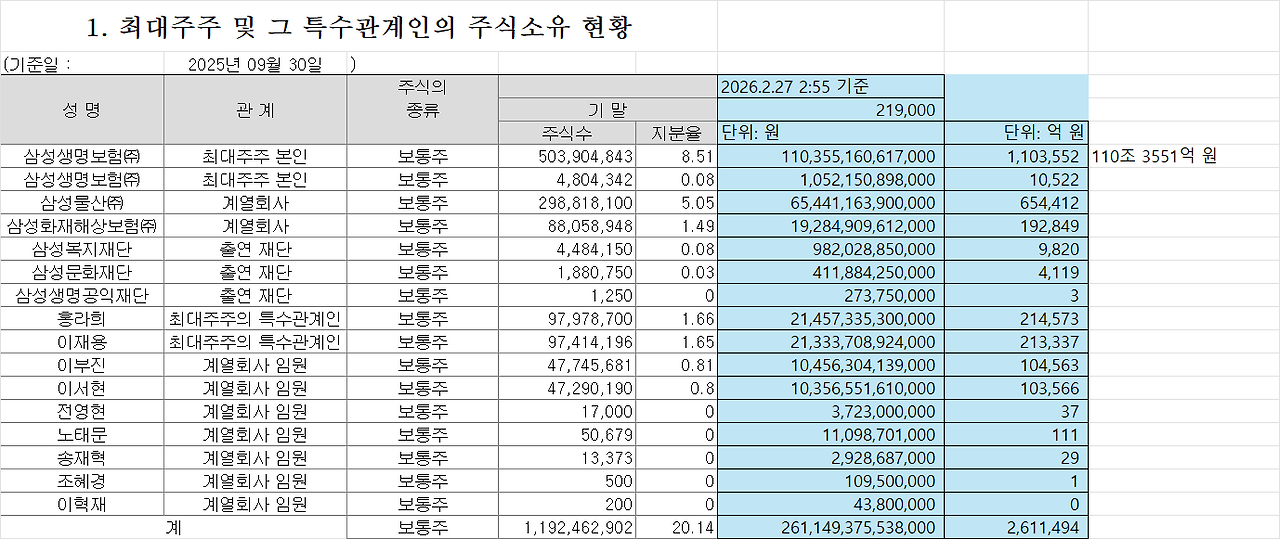Select the share count '97,978,700'
Screen dimensions: 1280x539
pyautogui.click(x=566, y=318)
